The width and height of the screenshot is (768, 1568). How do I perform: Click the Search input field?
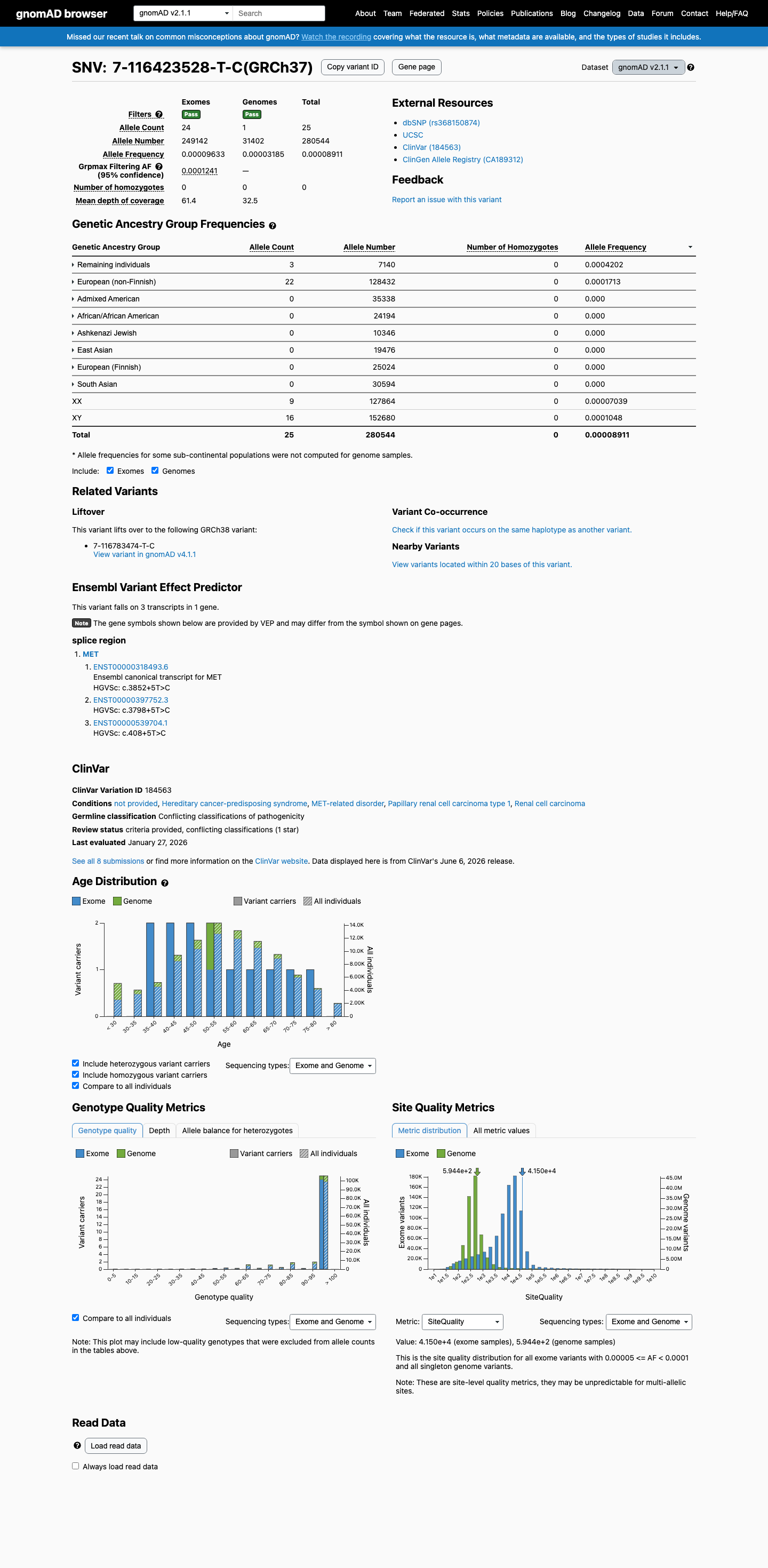[279, 13]
